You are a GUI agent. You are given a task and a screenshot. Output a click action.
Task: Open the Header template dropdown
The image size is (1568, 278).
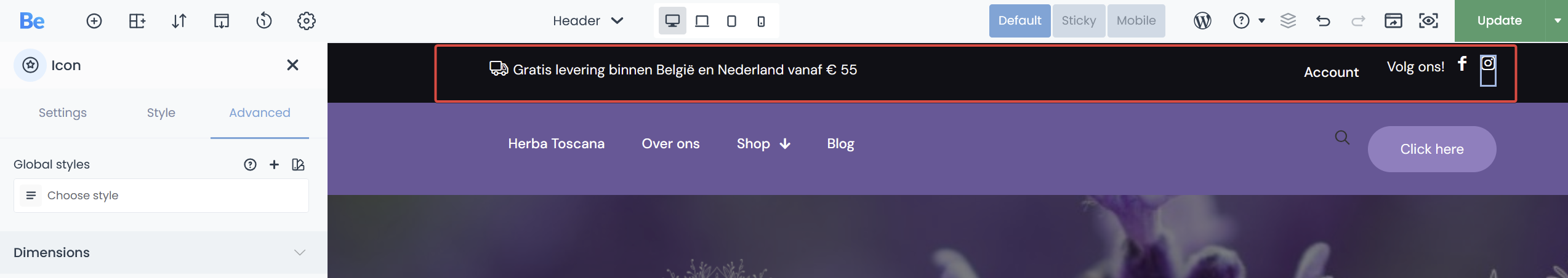tap(588, 21)
